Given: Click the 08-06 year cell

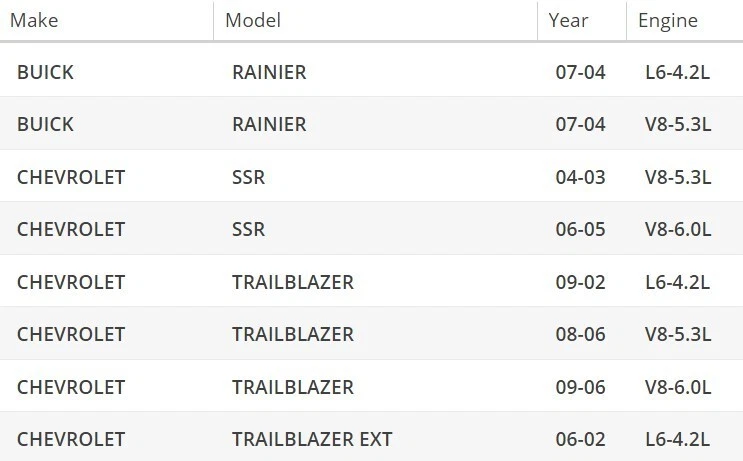Looking at the screenshot, I should click(x=581, y=334).
